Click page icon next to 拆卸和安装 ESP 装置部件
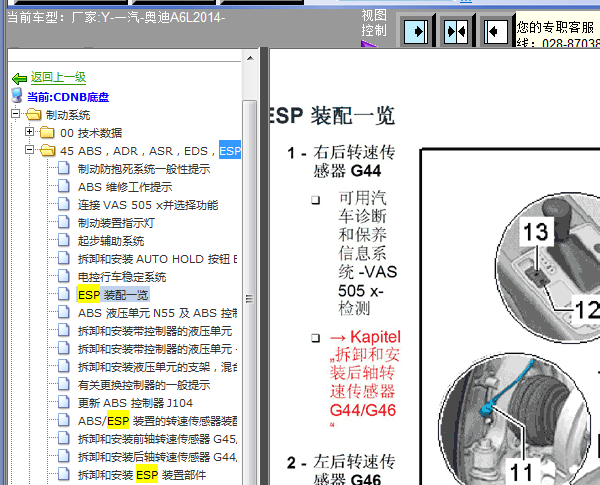Screen dimensions: 600x485 pyautogui.click(x=64, y=474)
